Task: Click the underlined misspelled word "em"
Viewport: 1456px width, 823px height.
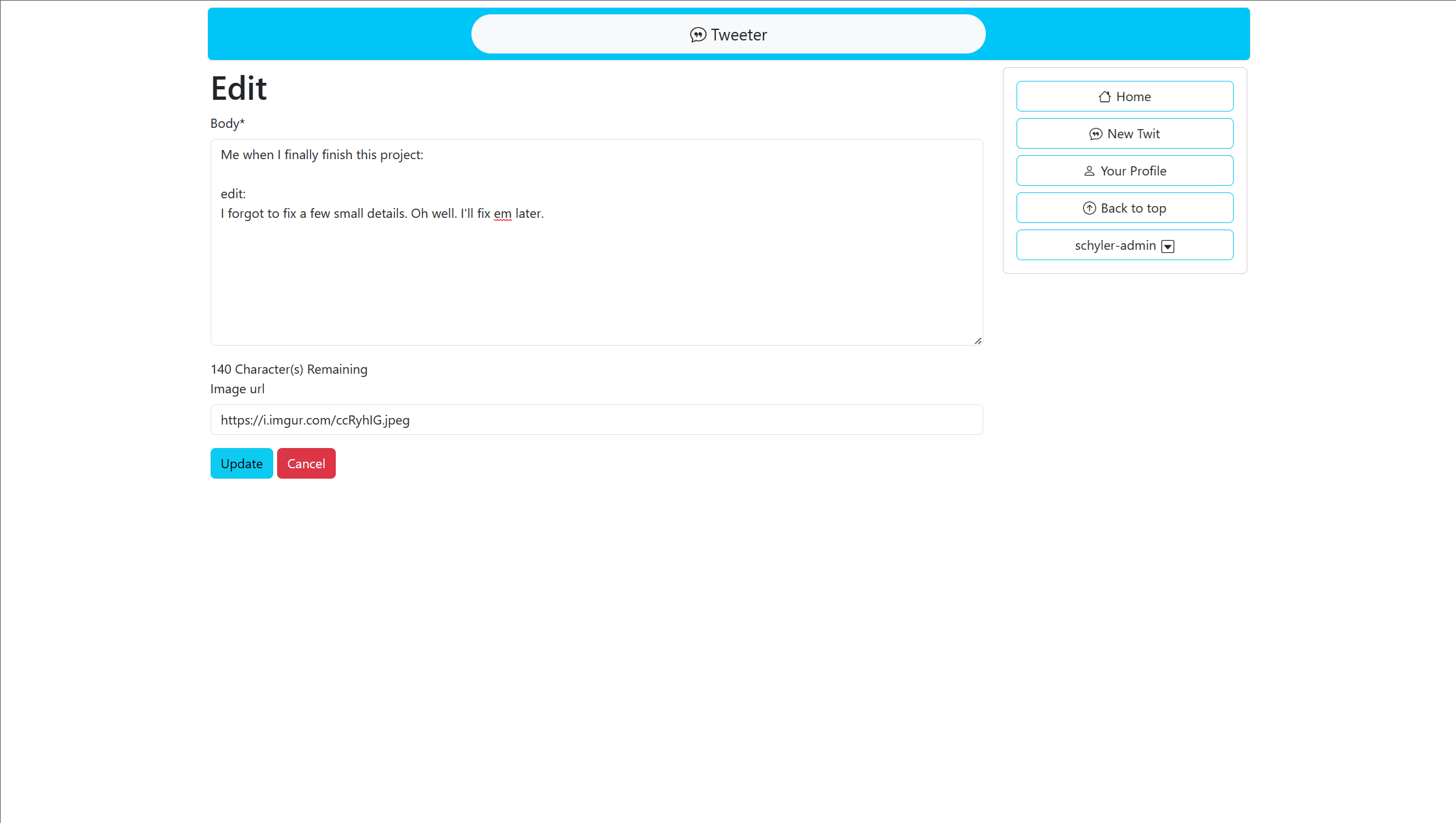Action: point(502,213)
